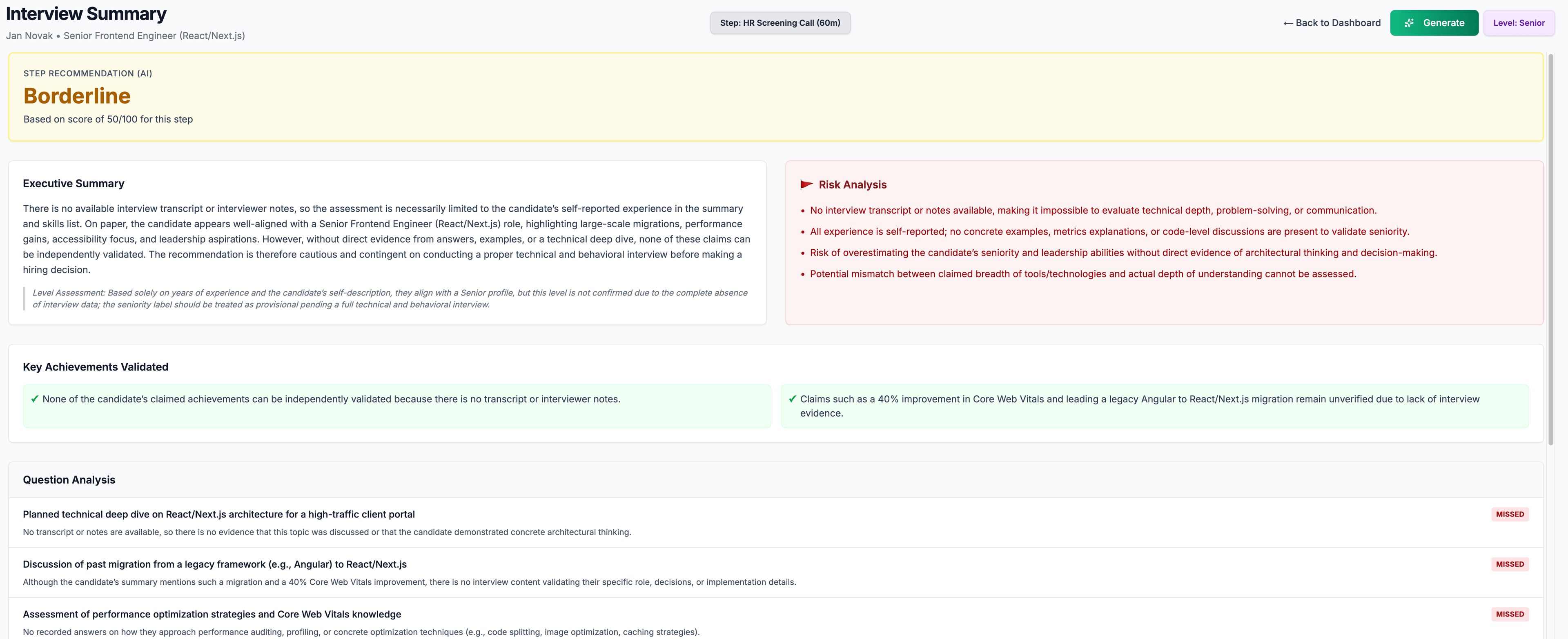Click MISSED badge for legacy migration question
Image resolution: width=1568 pixels, height=639 pixels.
click(x=1510, y=564)
